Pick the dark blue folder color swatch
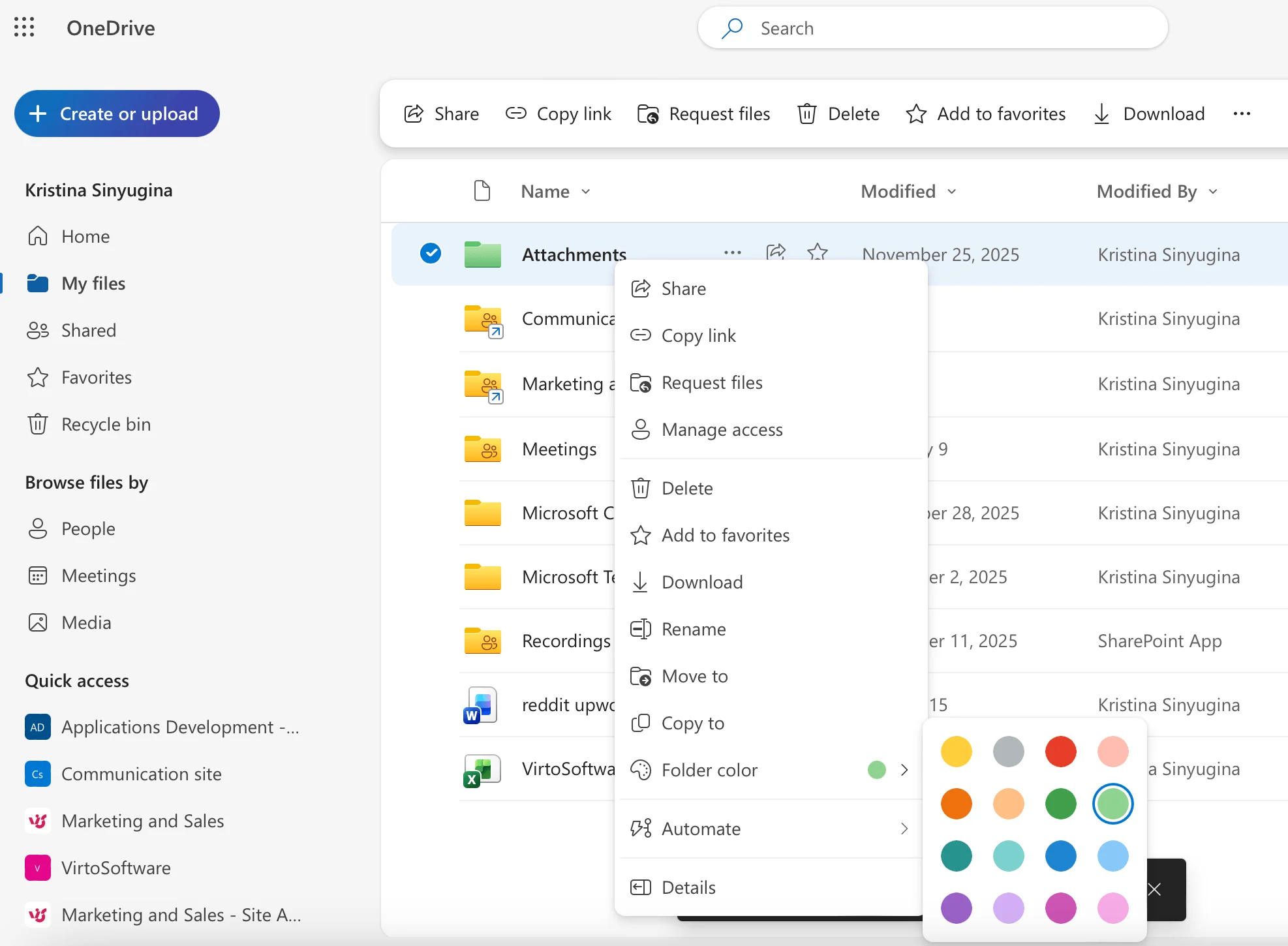This screenshot has width=1288, height=946. pos(1061,856)
